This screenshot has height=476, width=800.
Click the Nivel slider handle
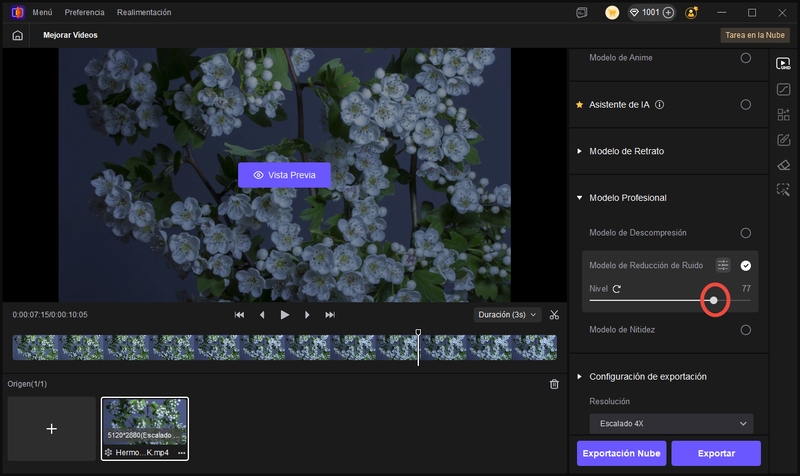pyautogui.click(x=713, y=300)
